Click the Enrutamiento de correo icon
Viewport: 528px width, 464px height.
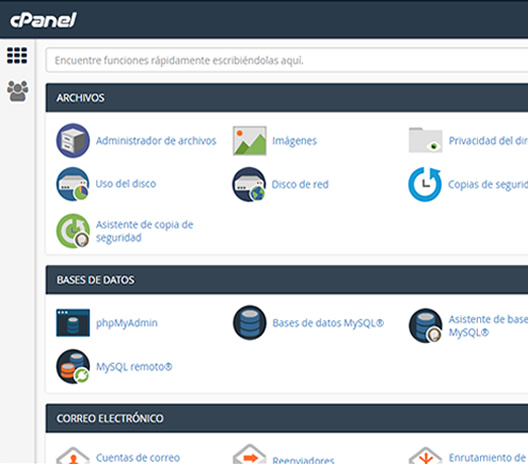tap(426, 456)
